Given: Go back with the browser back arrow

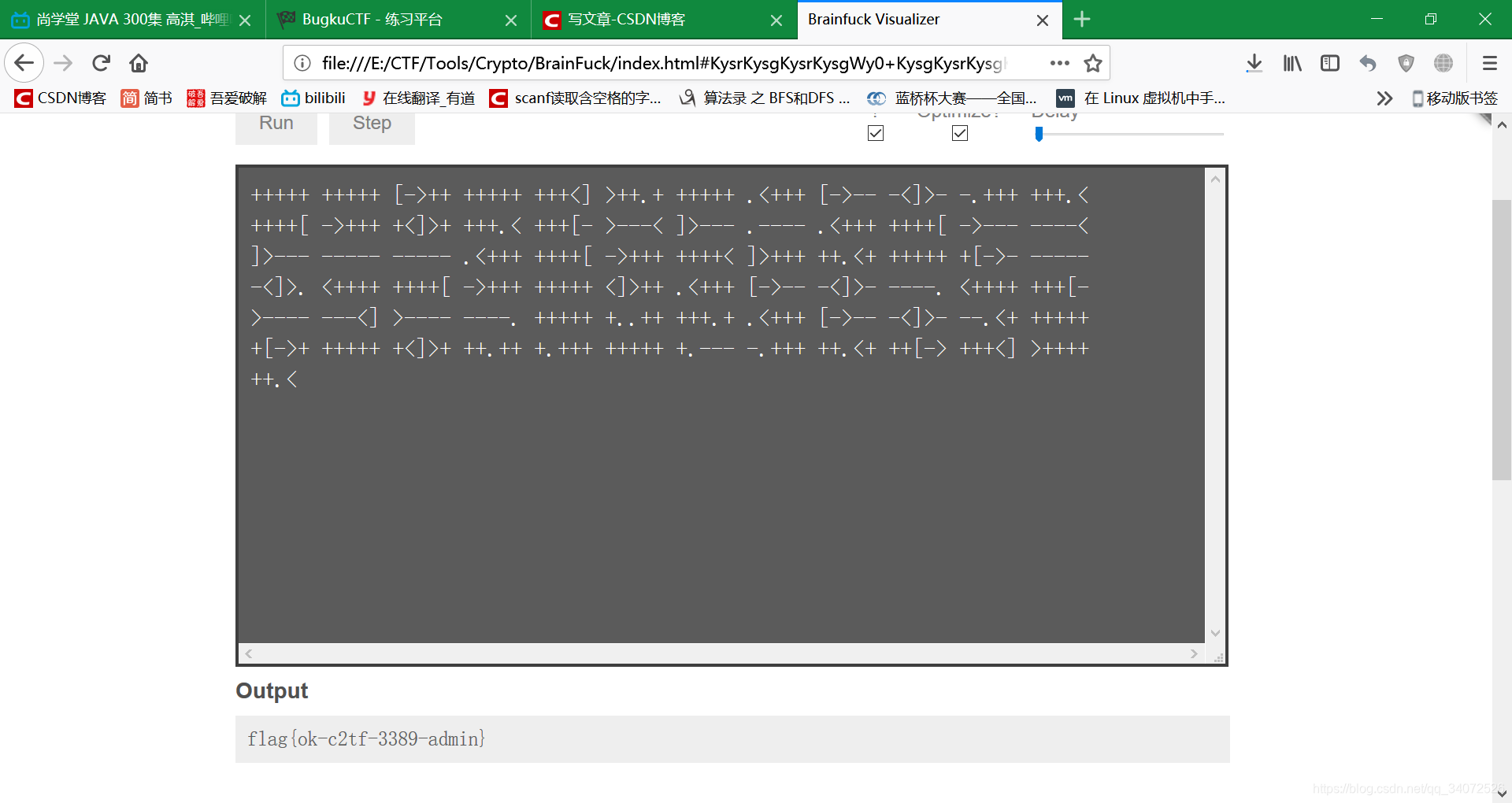Looking at the screenshot, I should (24, 63).
